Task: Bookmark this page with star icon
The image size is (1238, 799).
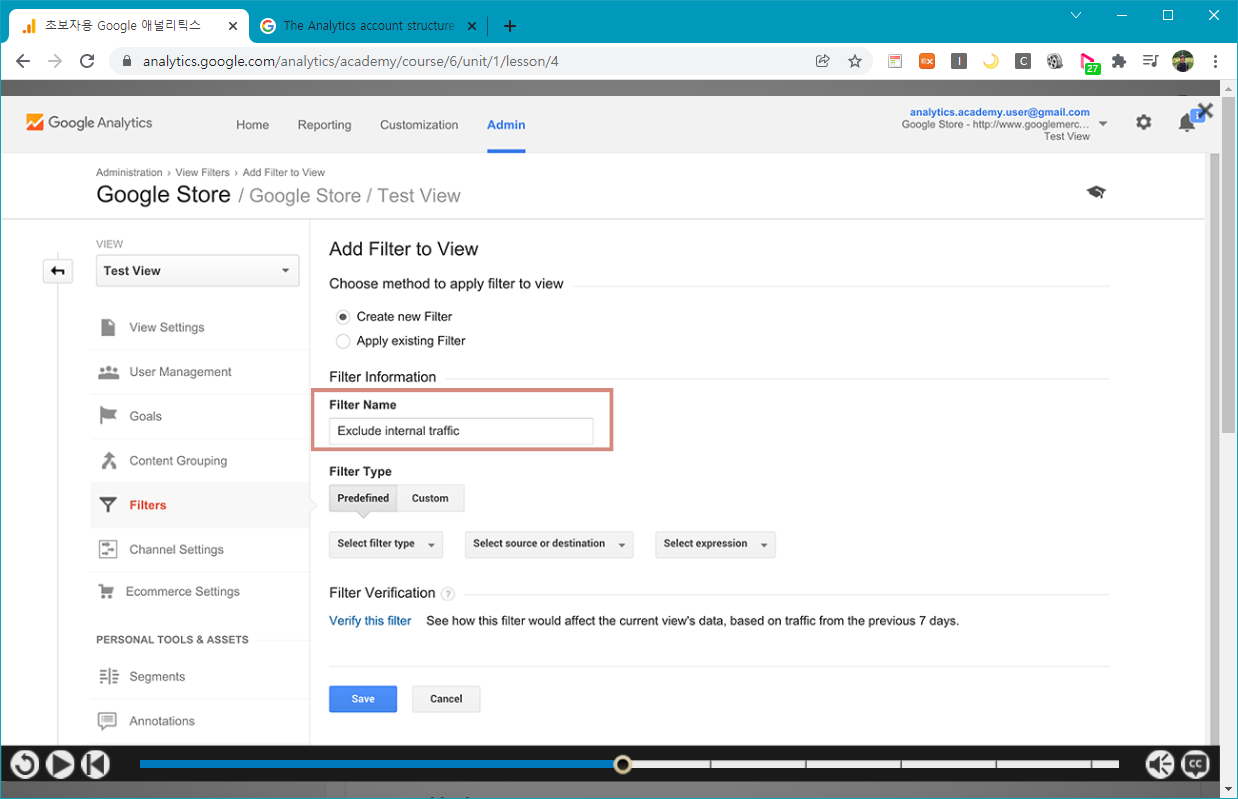Action: click(x=855, y=61)
